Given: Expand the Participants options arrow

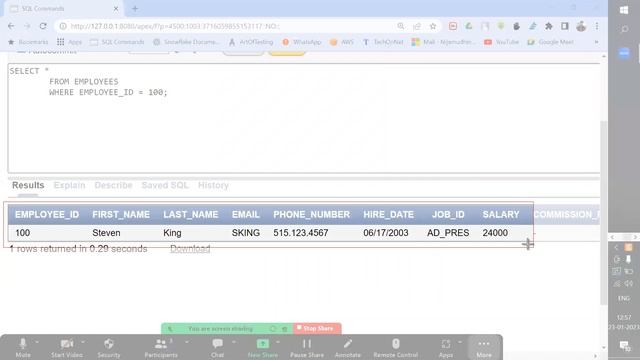Looking at the screenshot, I should click(x=187, y=342).
